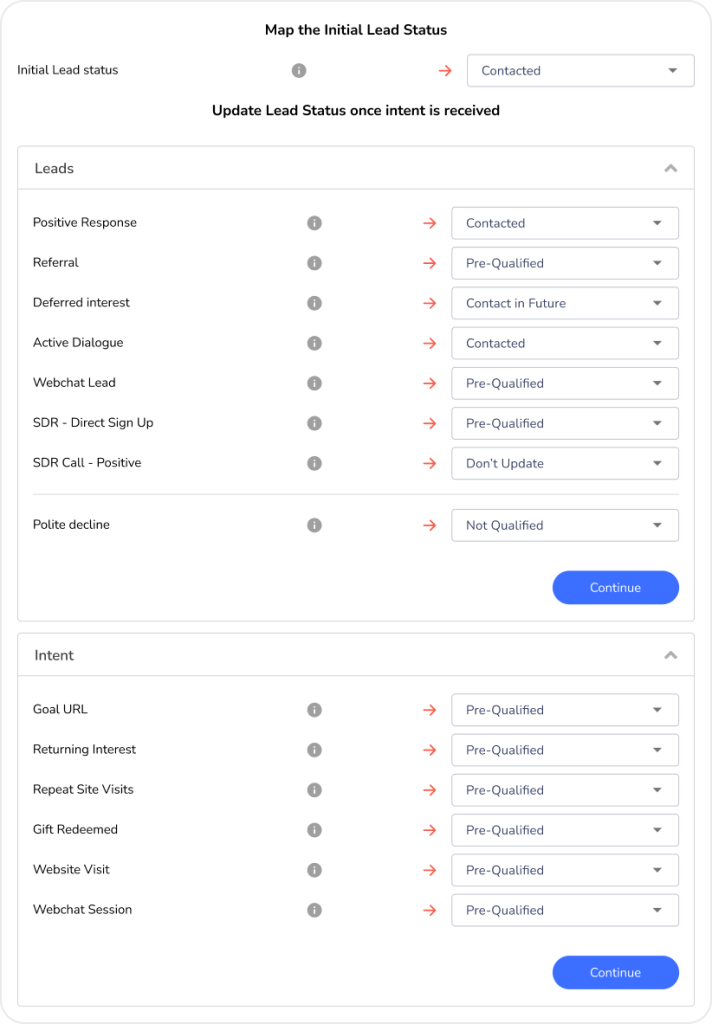The width and height of the screenshot is (712, 1024).
Task: Collapse the Intent section chevron
Action: point(670,656)
